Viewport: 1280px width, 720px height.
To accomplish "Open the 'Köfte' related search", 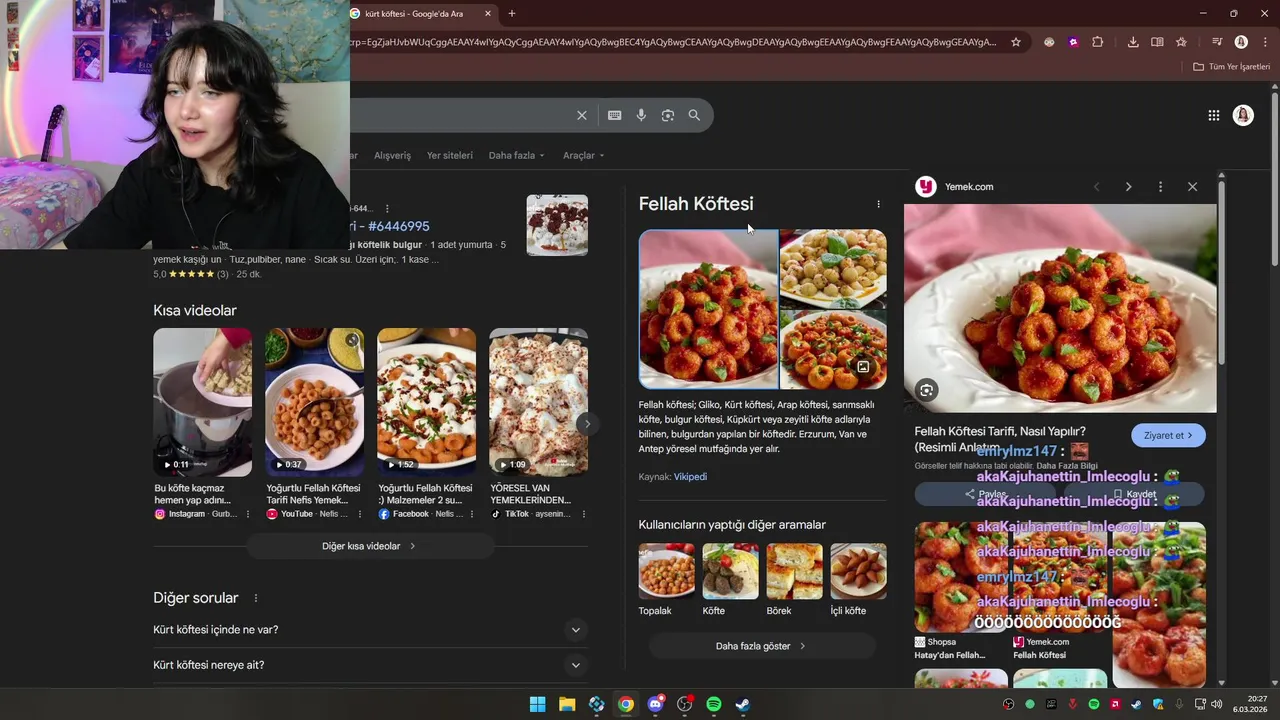I will [x=730, y=581].
